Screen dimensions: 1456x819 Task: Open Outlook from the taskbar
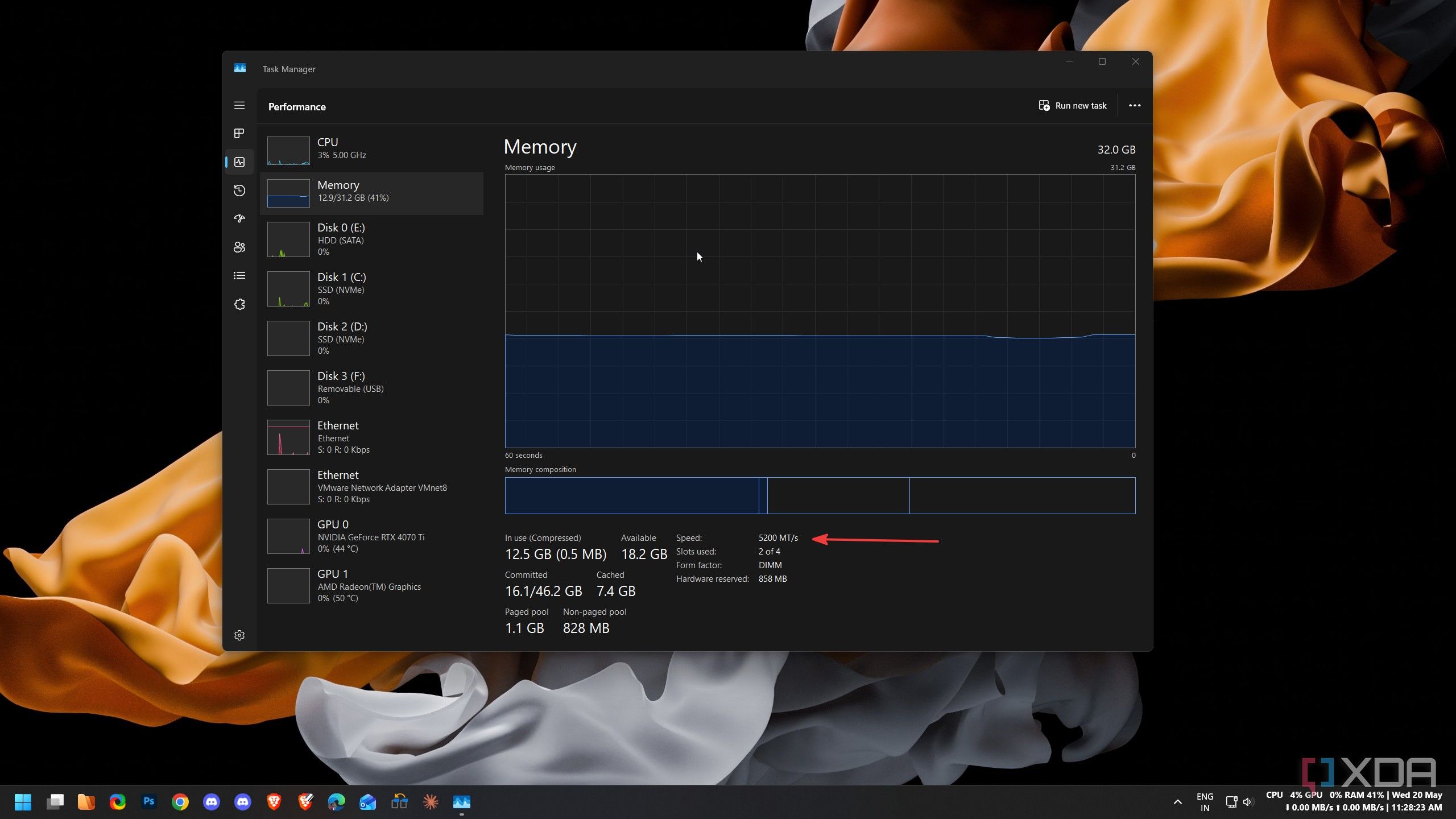tap(368, 802)
